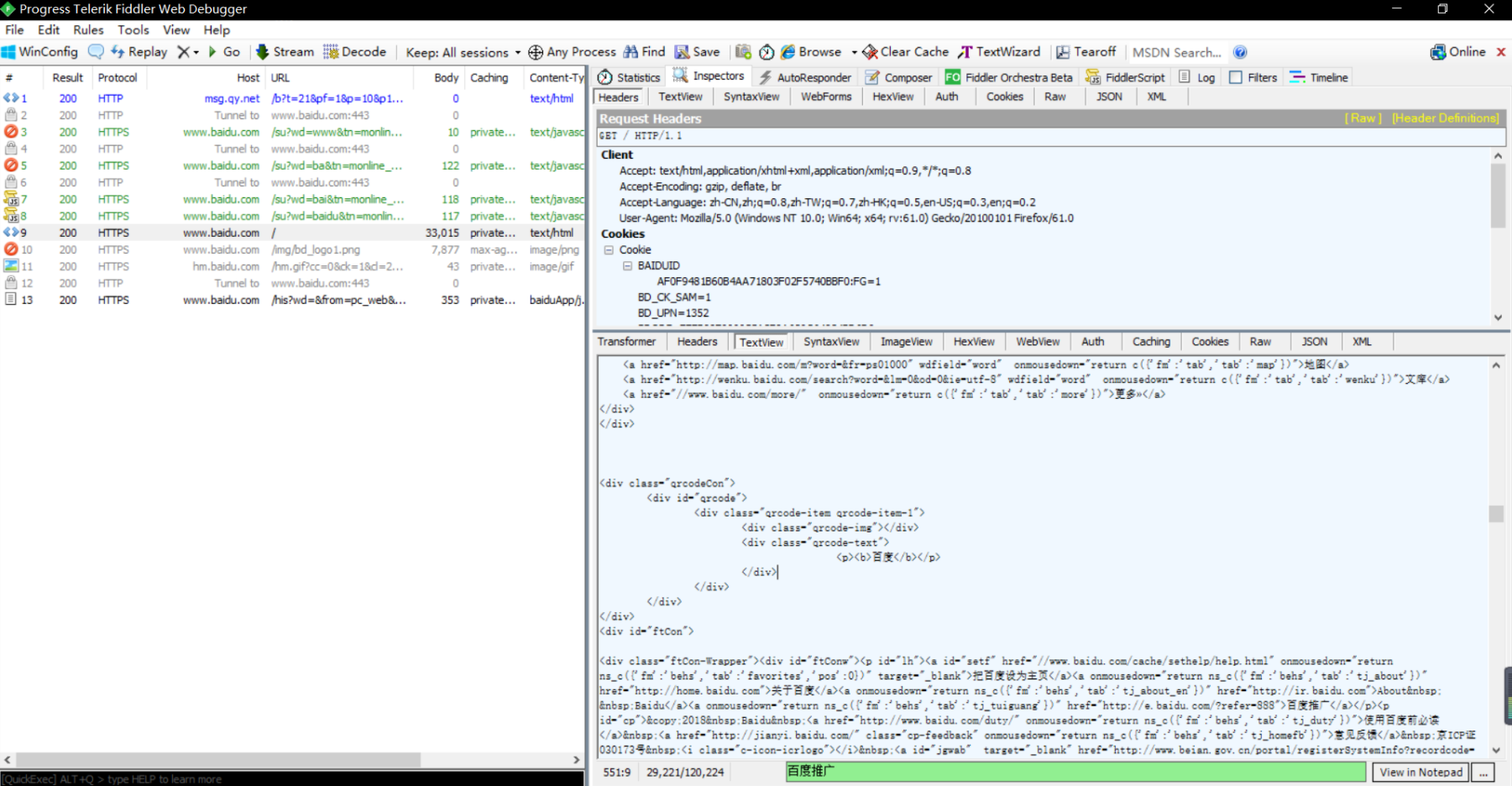Click the MSDN Search input field
The height and width of the screenshot is (786, 1512).
click(x=1177, y=52)
